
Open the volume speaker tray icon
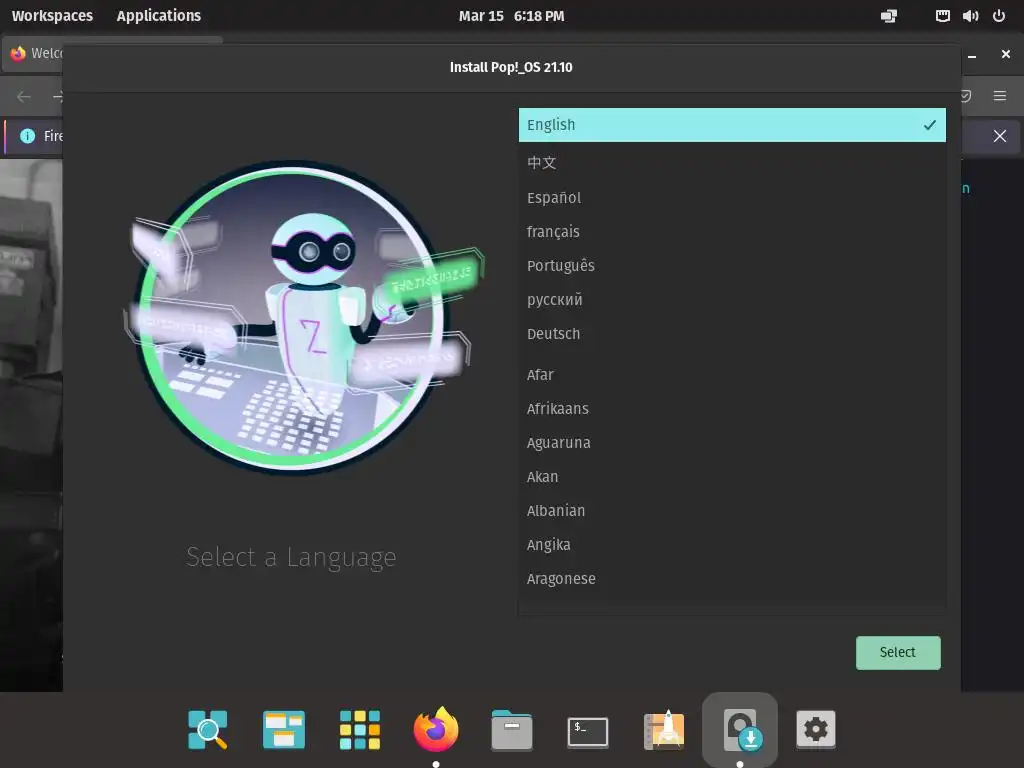(970, 16)
